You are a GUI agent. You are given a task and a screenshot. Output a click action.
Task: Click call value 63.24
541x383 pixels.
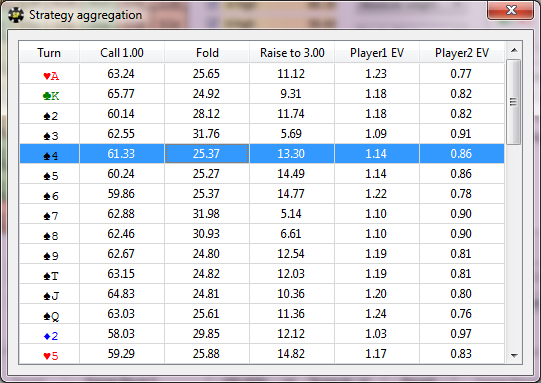[121, 73]
